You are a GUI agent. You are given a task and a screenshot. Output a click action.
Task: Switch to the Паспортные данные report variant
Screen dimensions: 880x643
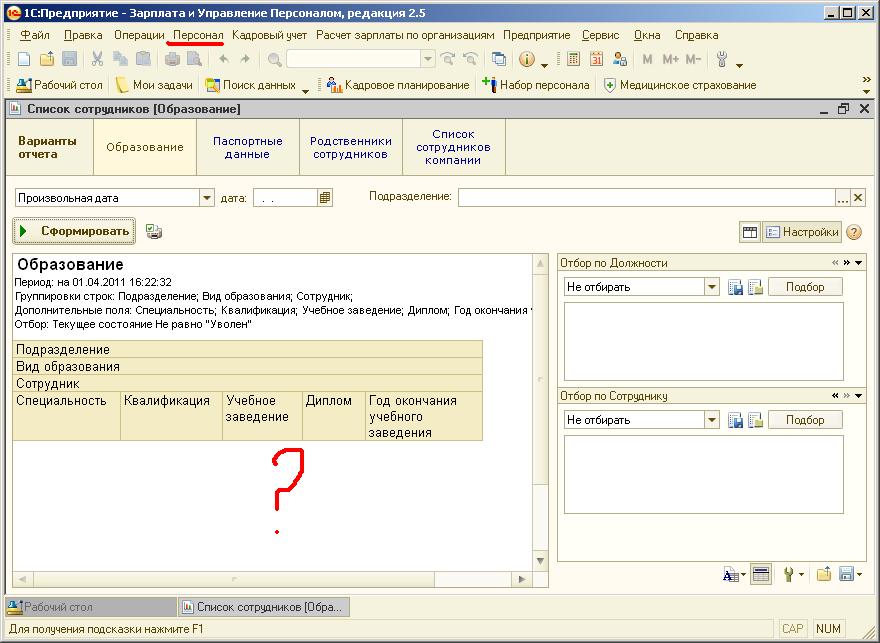tap(248, 148)
